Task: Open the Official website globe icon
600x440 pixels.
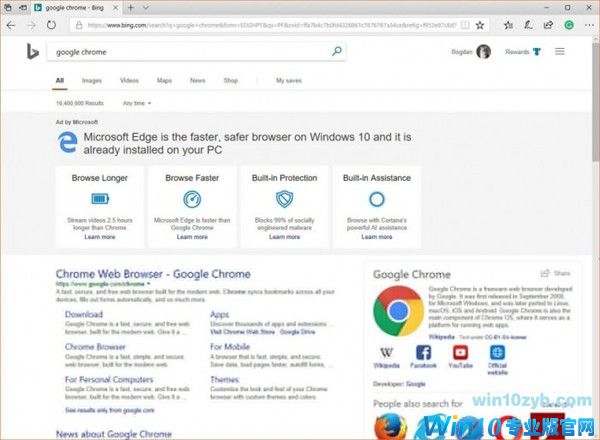Action: (497, 353)
